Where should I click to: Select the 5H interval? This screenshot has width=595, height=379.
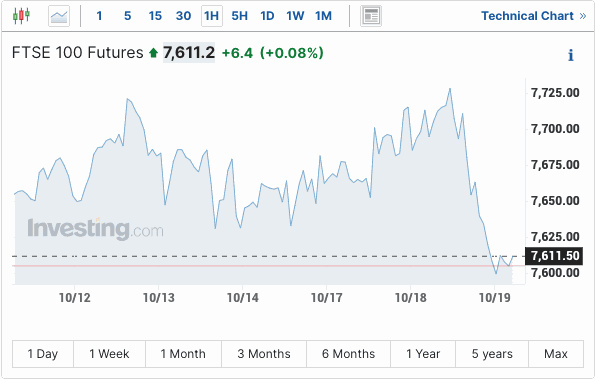click(240, 16)
